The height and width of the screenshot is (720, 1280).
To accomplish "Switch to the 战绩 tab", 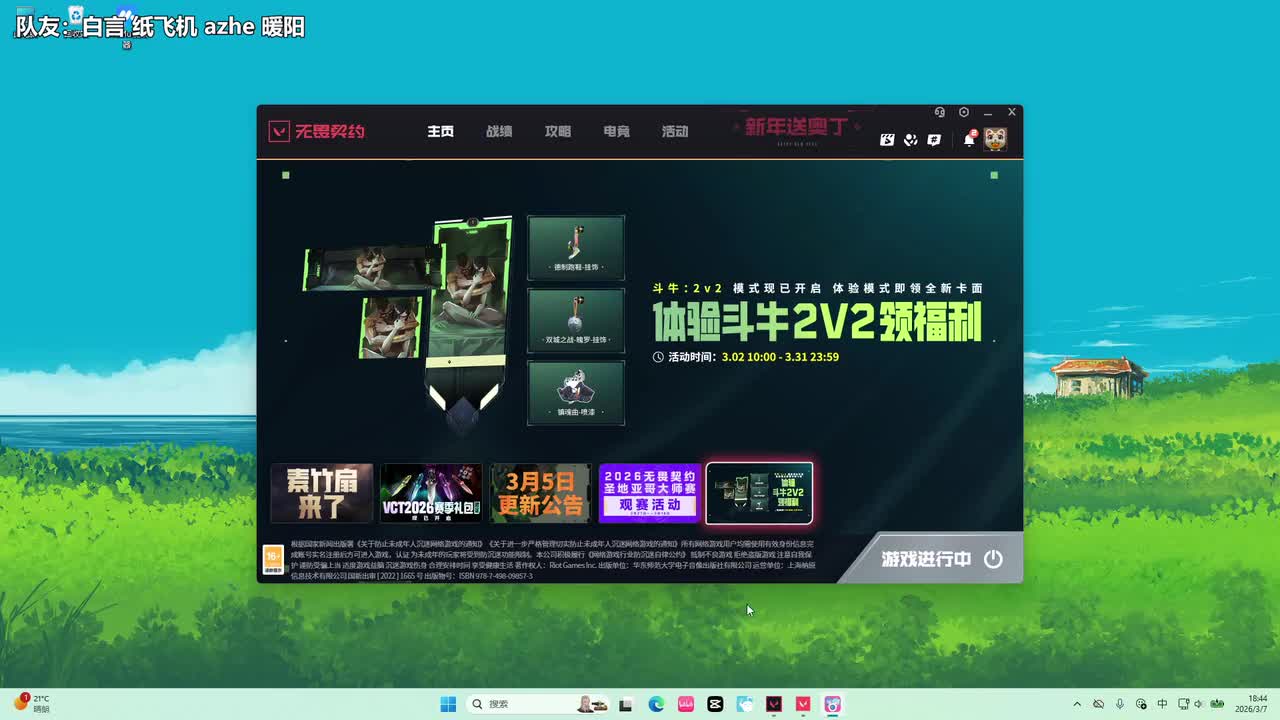I will click(x=499, y=132).
